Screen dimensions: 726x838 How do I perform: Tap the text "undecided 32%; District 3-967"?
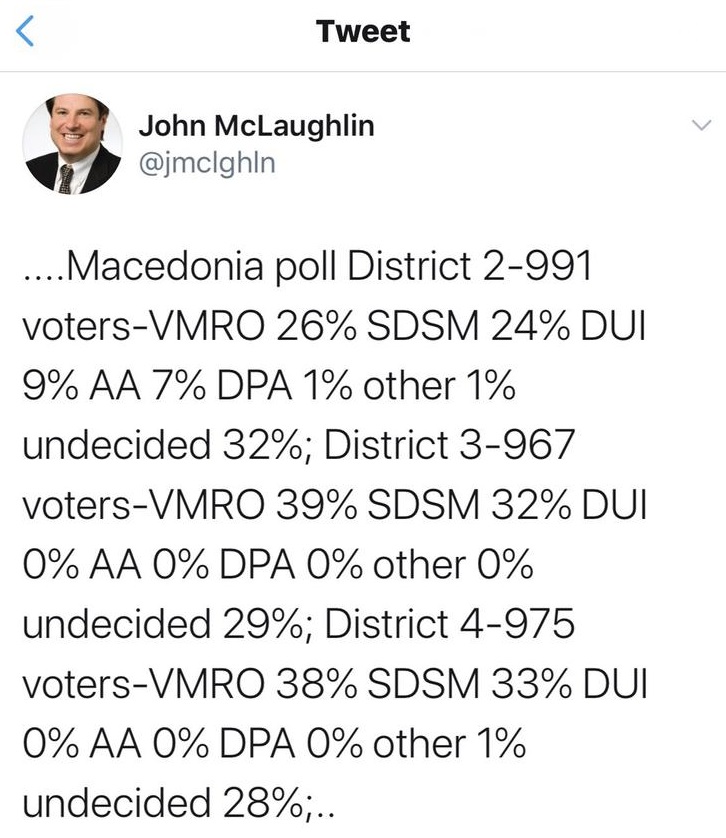coord(298,445)
